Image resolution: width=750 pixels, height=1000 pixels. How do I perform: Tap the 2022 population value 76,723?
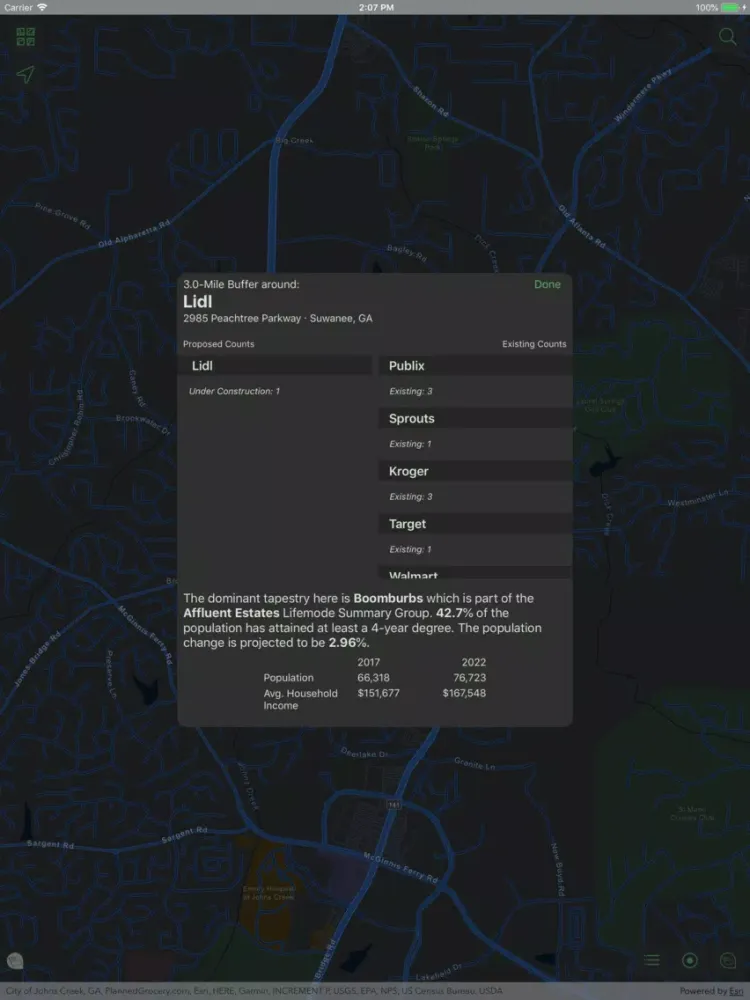point(469,678)
